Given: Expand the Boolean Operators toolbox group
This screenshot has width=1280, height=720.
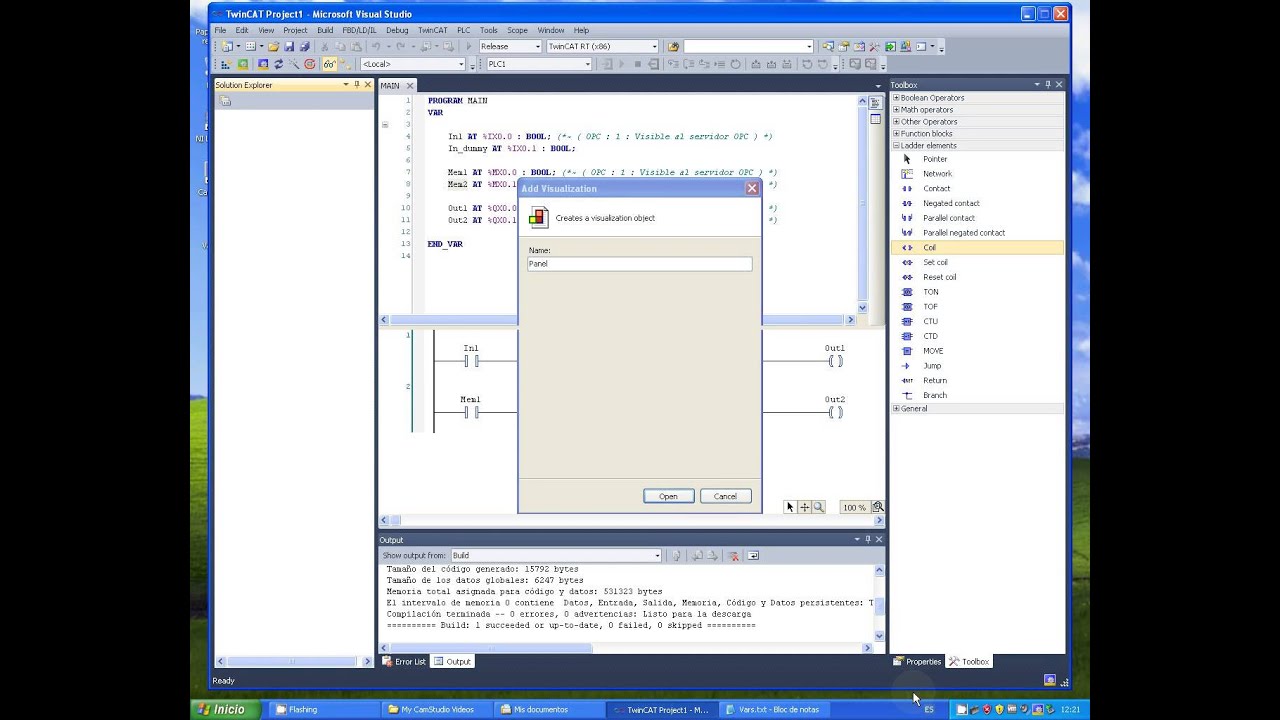Looking at the screenshot, I should (896, 98).
